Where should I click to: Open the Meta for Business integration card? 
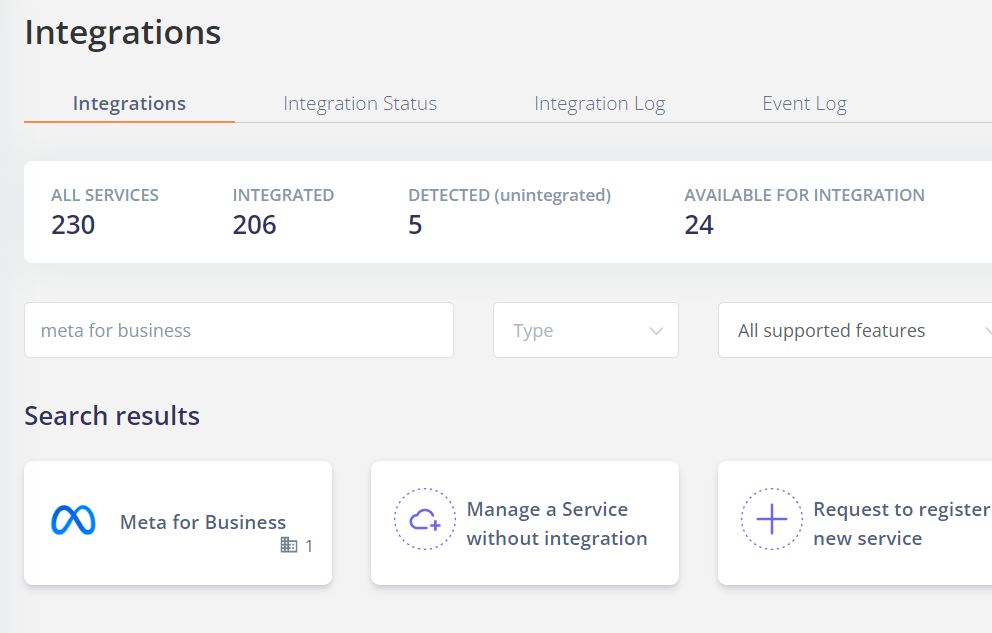tap(202, 522)
